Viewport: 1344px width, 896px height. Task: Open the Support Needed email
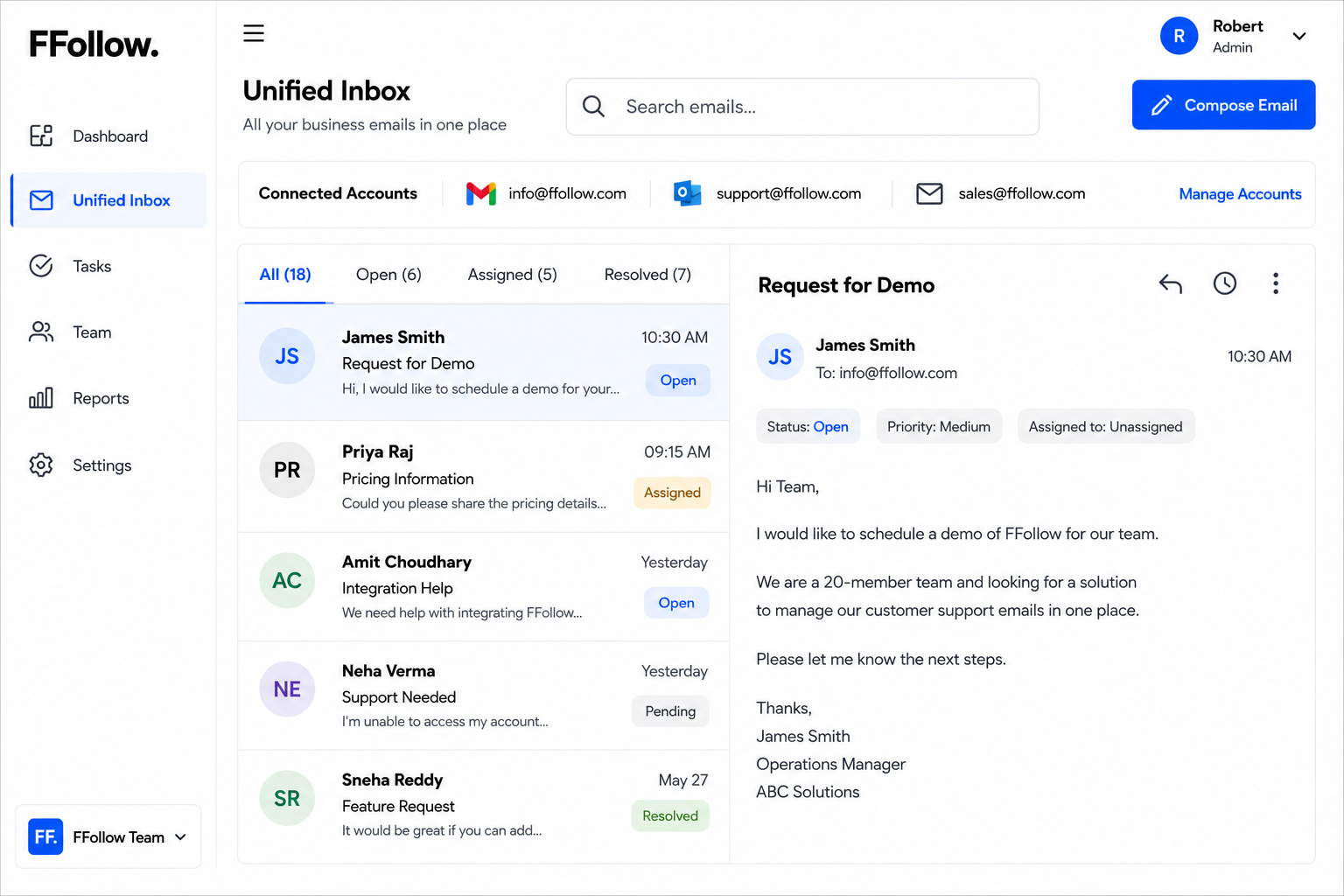(x=483, y=696)
